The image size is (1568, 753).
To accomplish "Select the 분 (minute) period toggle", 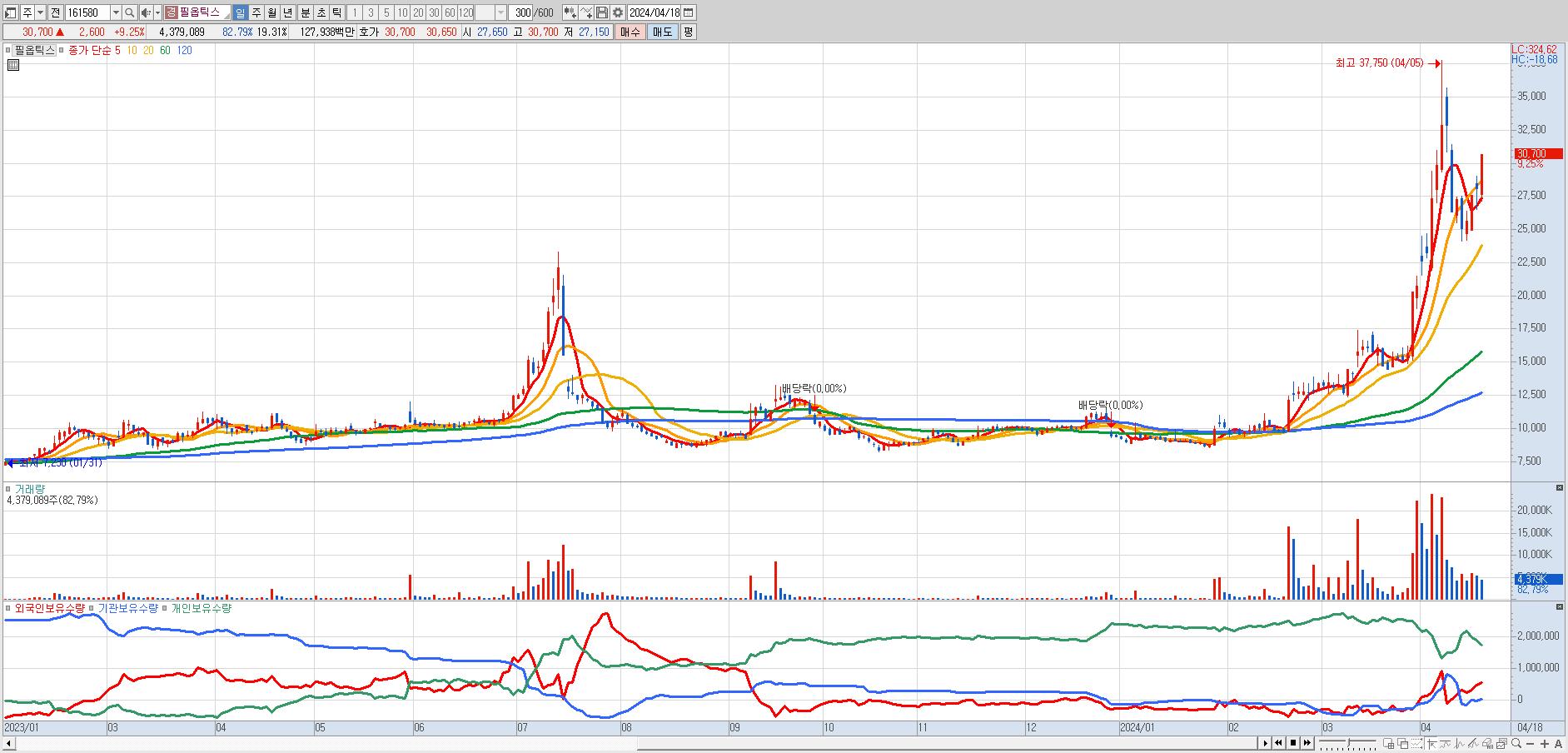I will 305,12.
